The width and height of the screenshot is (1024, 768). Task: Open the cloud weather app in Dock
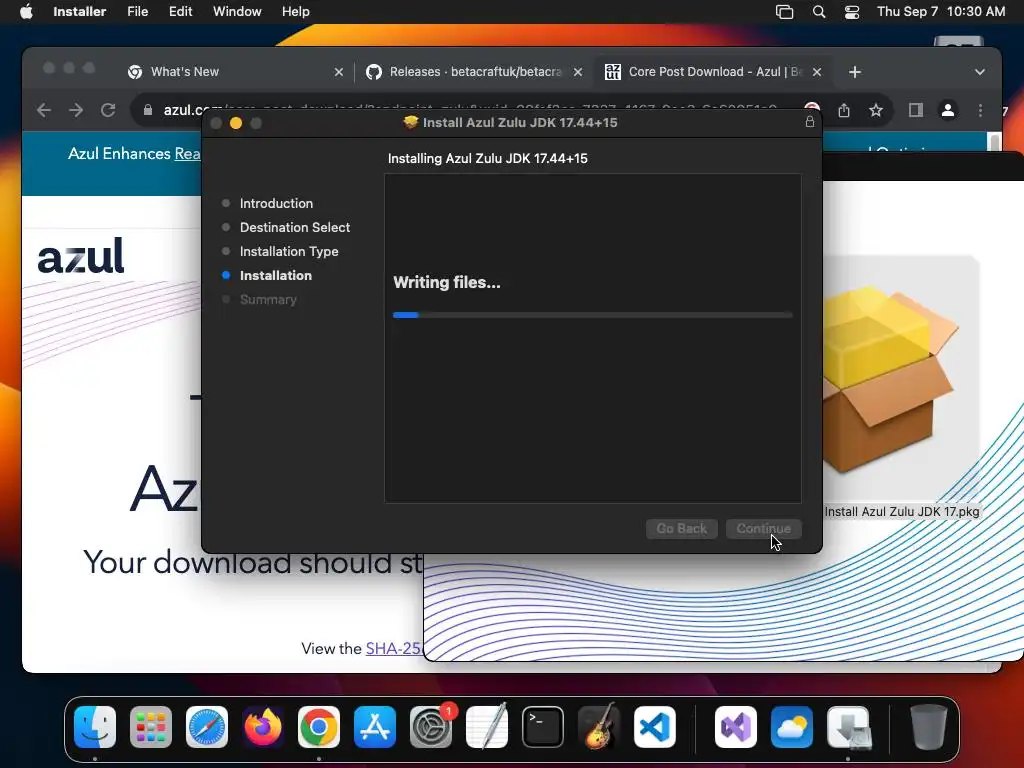click(x=792, y=727)
